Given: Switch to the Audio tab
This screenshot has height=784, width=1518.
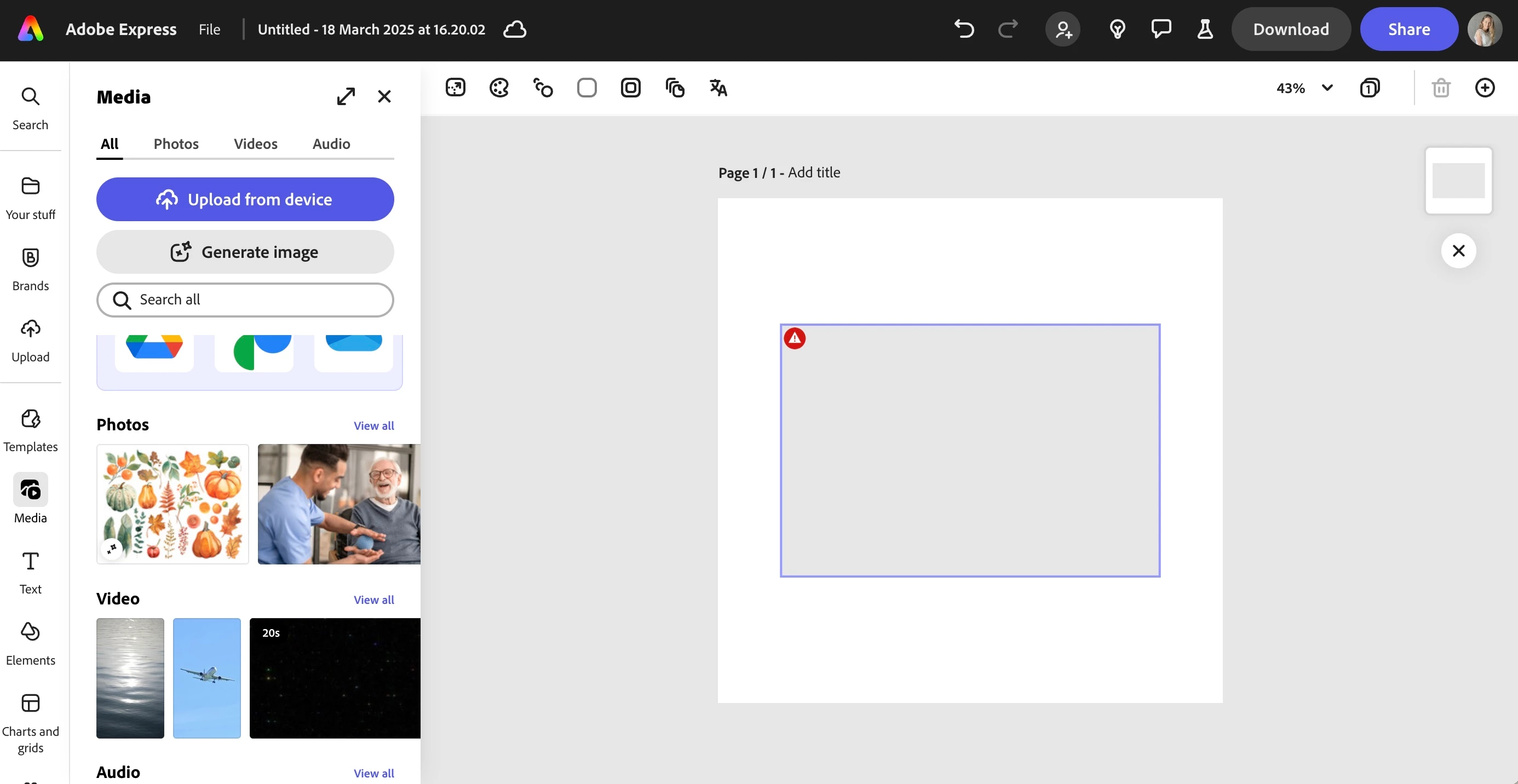Looking at the screenshot, I should (x=331, y=144).
